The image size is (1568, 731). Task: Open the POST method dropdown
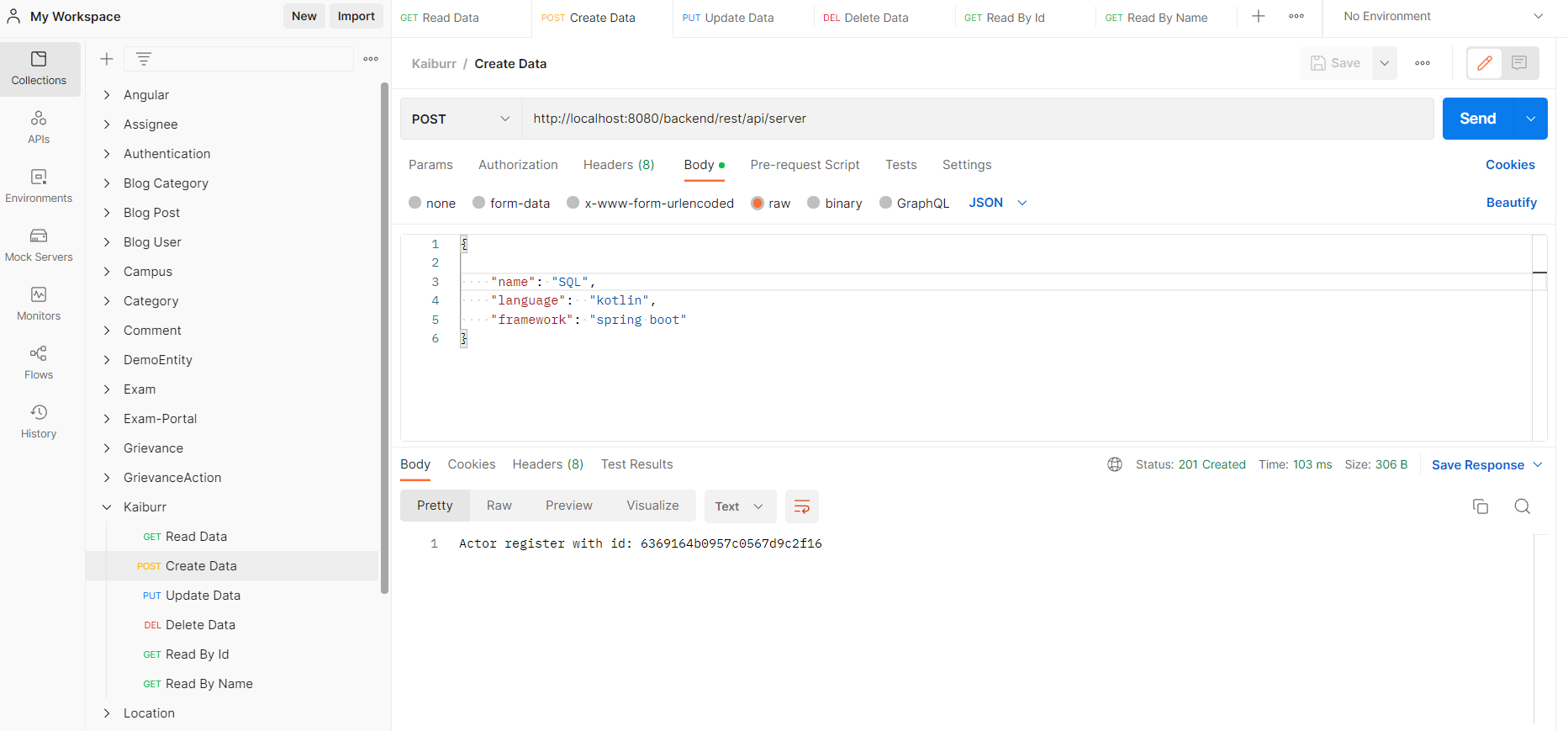coord(461,119)
